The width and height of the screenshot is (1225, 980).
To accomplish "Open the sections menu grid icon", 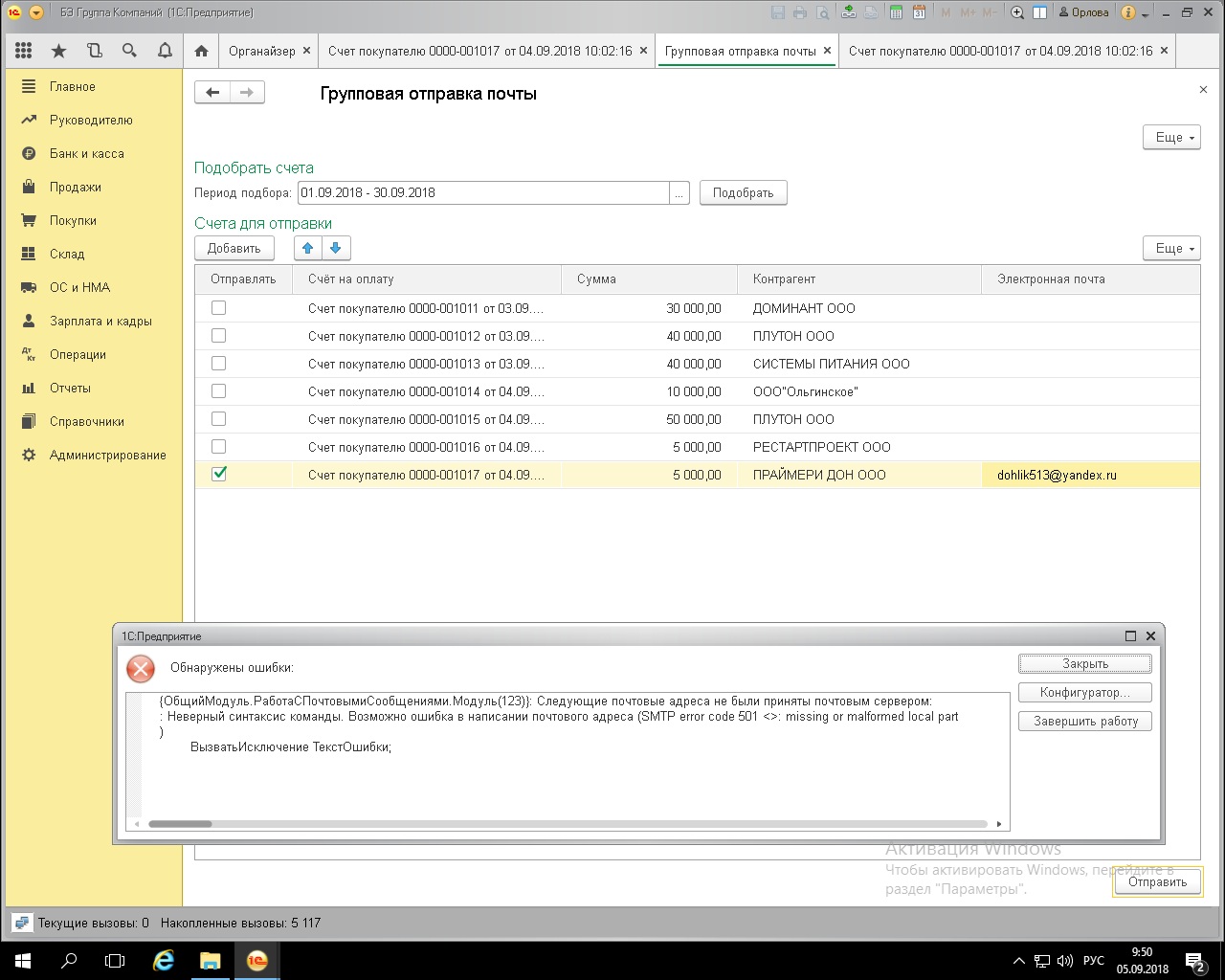I will (24, 51).
